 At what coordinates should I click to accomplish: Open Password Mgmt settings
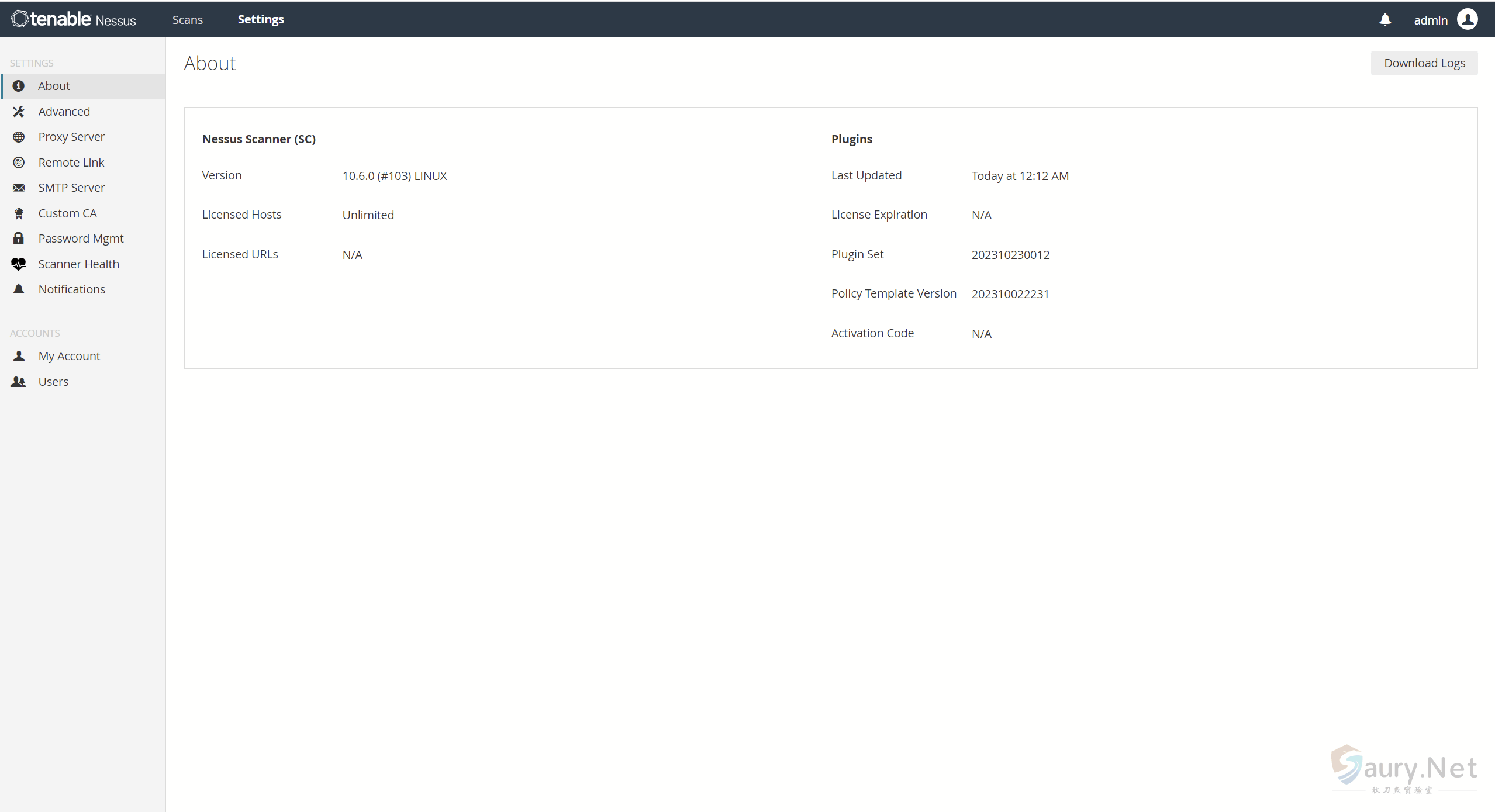tap(83, 239)
